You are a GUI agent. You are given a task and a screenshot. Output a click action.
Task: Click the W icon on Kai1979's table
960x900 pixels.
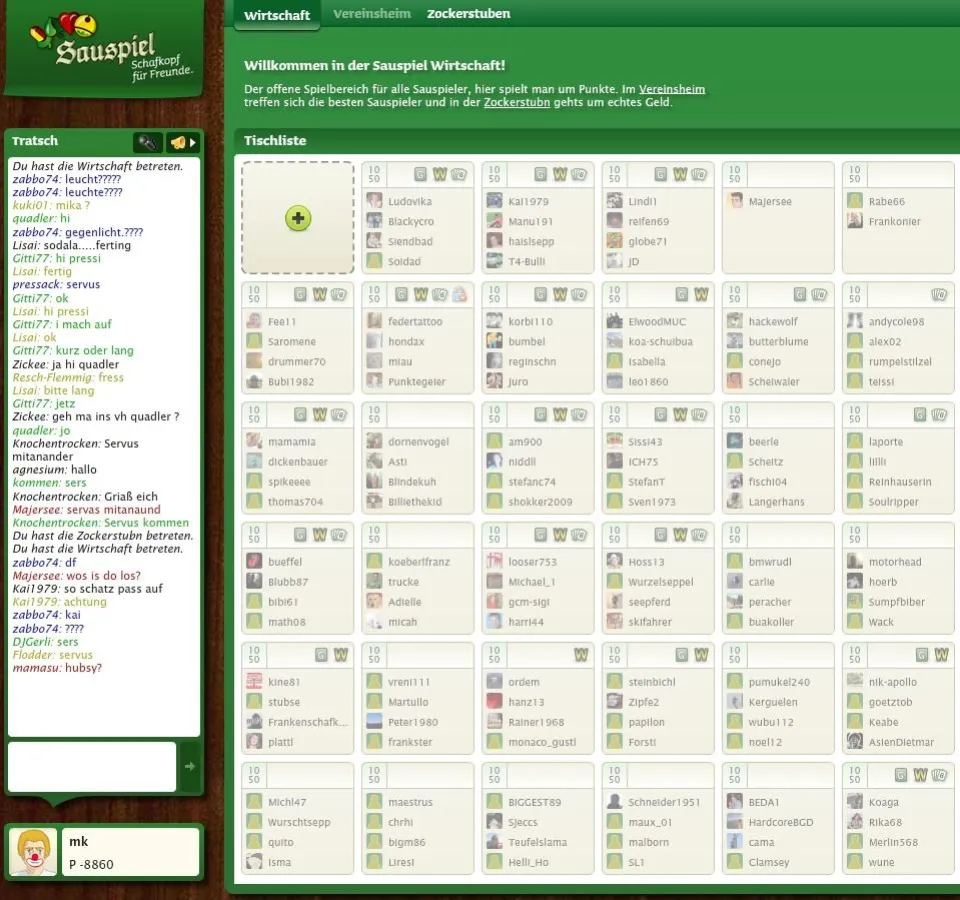coord(560,174)
